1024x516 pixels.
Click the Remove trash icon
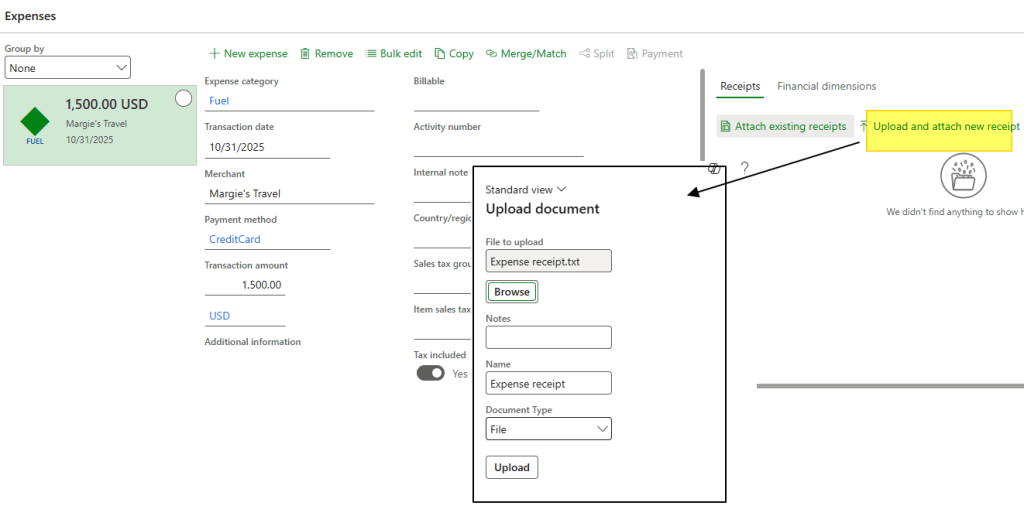pos(305,54)
